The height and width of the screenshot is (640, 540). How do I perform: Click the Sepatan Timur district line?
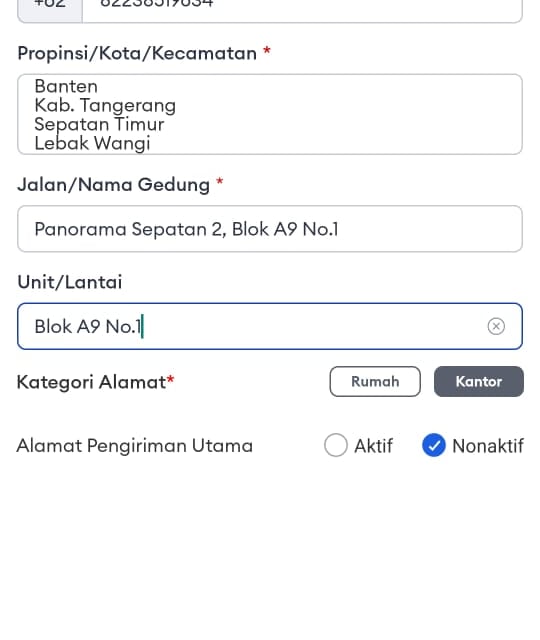click(x=99, y=124)
